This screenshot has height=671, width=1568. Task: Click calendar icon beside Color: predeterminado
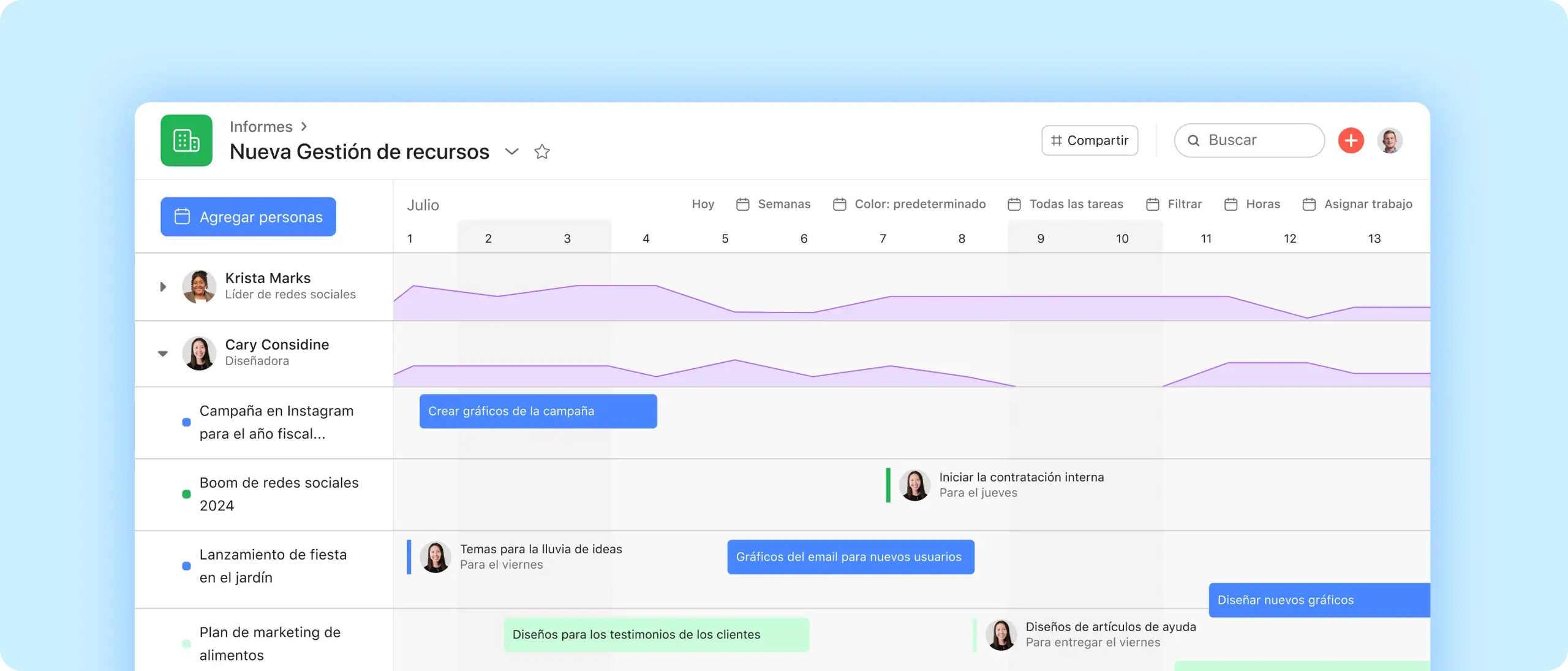840,204
